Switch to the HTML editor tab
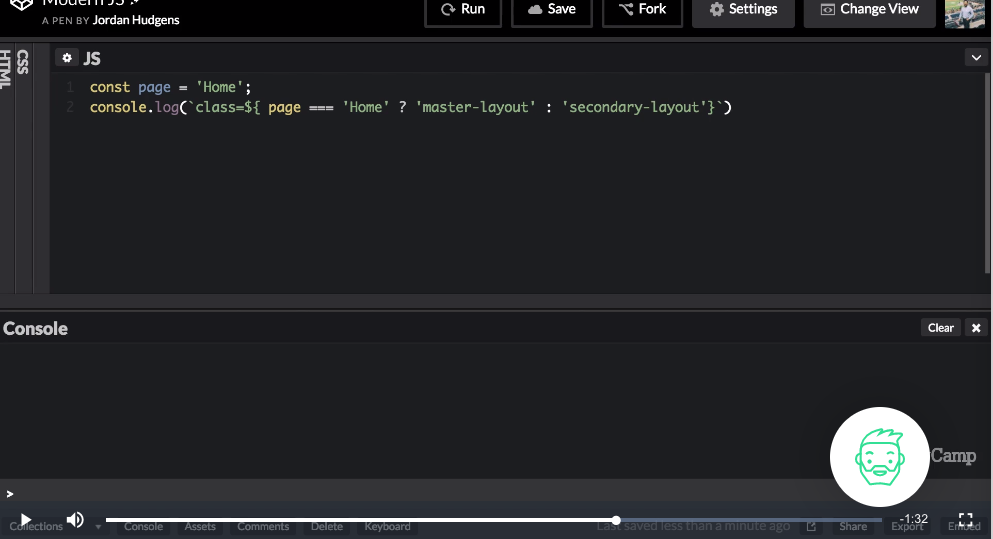Viewport: 993px width, 539px height. click(6, 68)
